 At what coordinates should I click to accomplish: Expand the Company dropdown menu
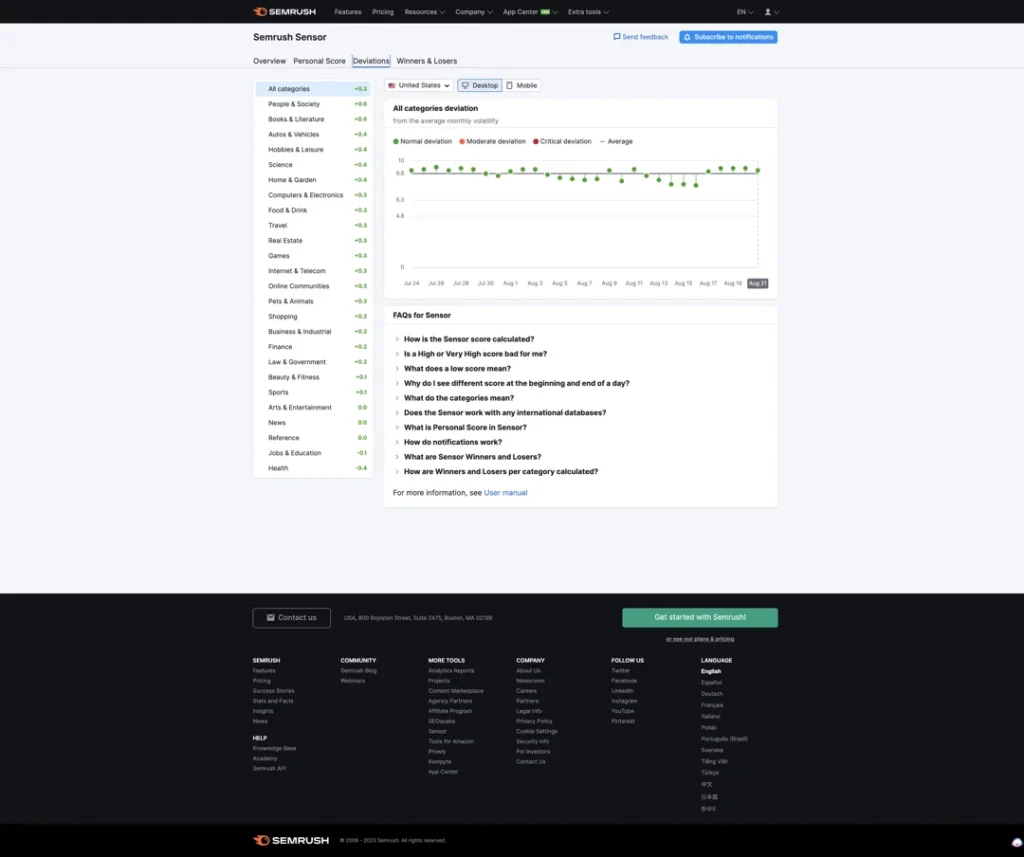pyautogui.click(x=474, y=12)
